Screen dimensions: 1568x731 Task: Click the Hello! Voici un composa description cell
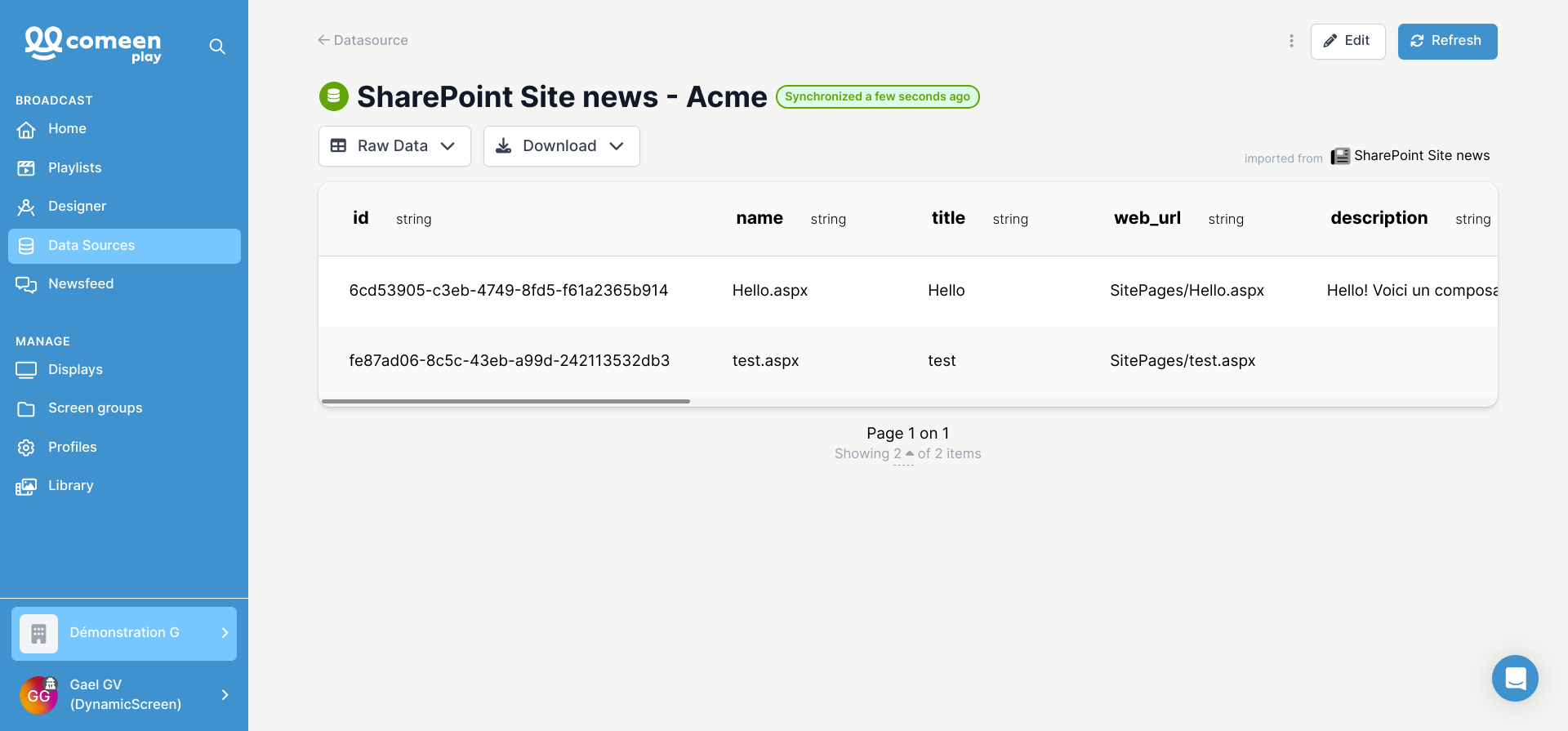point(1412,291)
